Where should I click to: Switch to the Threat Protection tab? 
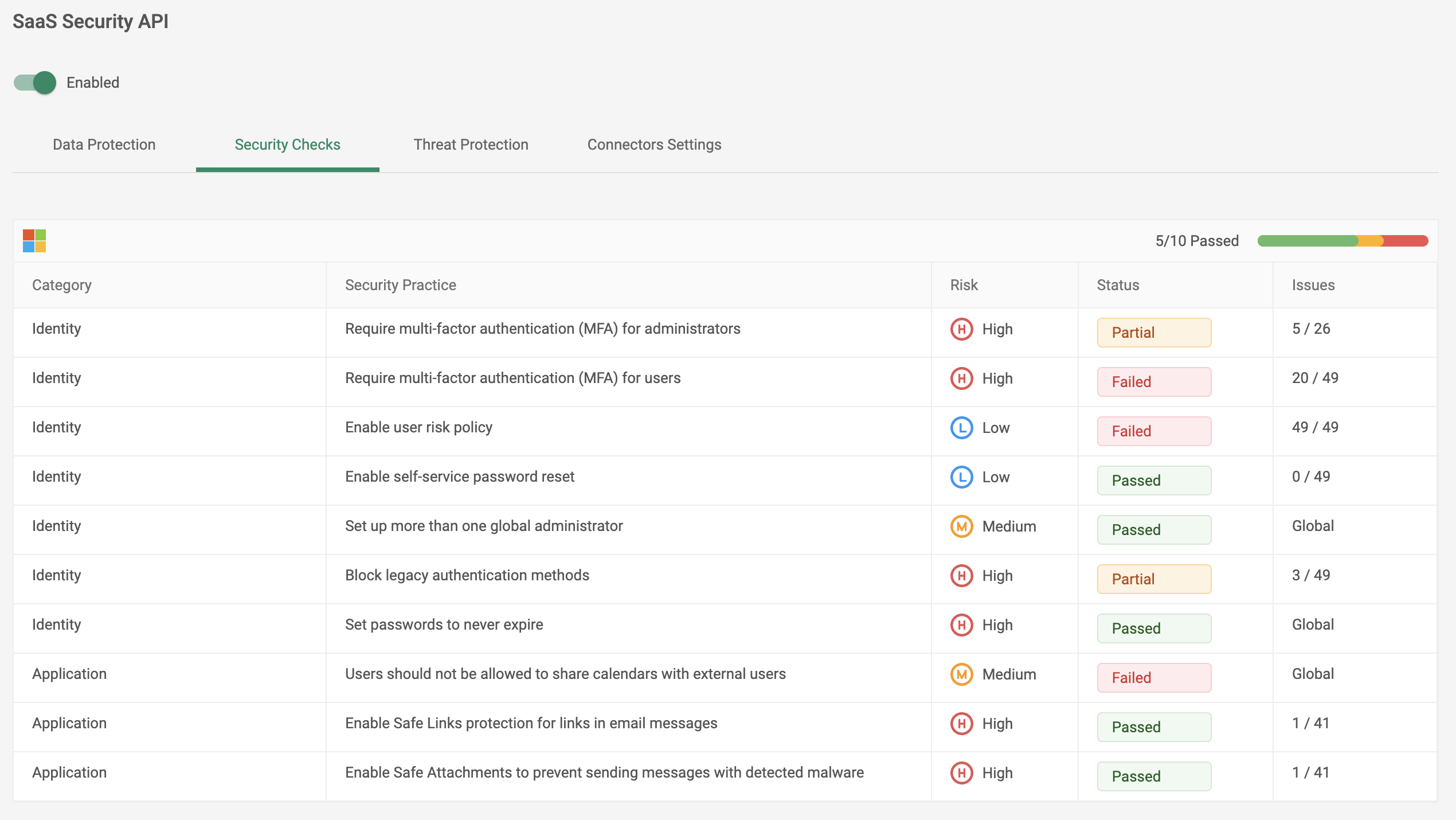point(471,145)
